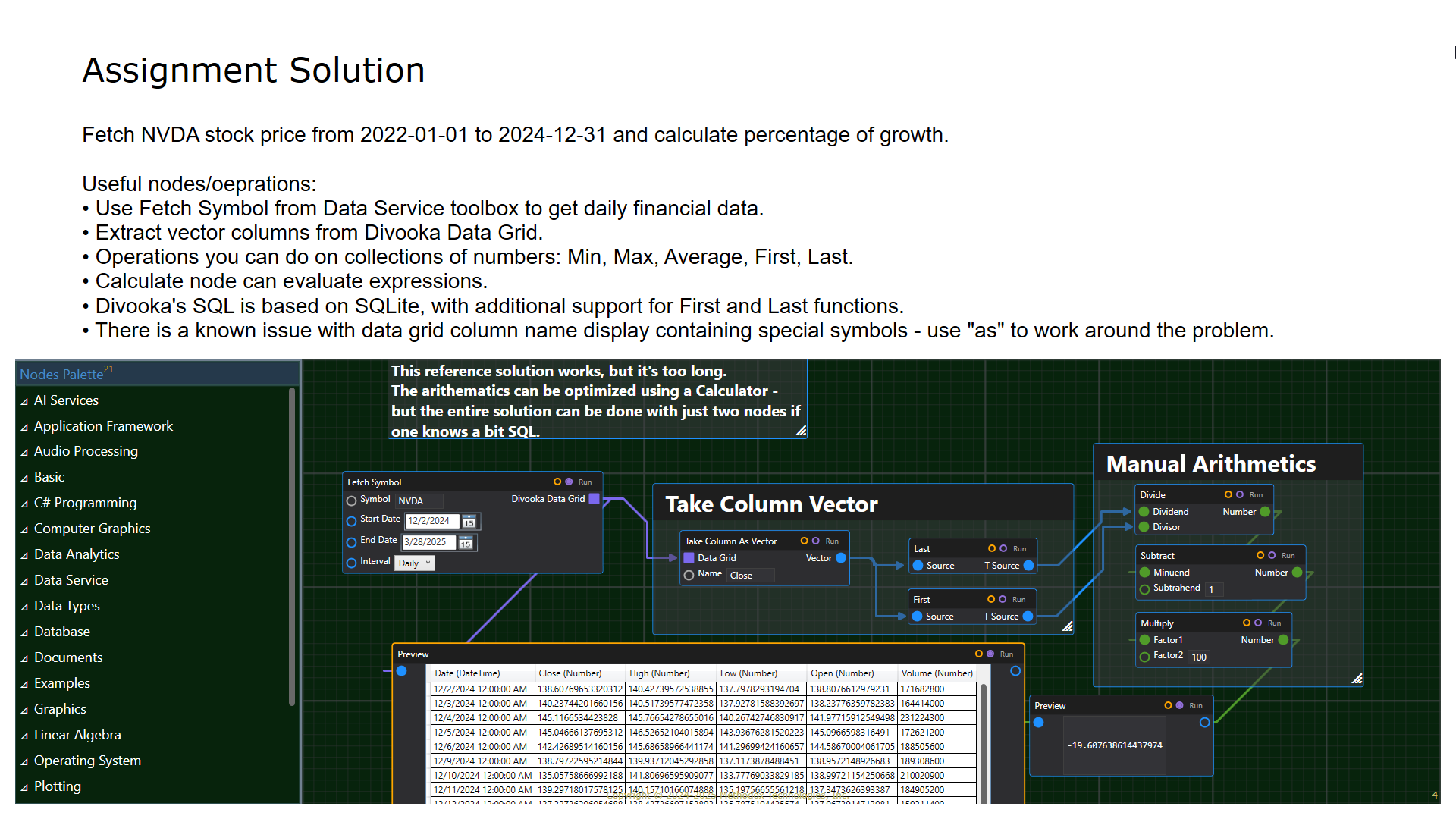Click the Nodes Palette vertical scrollbar

tap(292, 546)
